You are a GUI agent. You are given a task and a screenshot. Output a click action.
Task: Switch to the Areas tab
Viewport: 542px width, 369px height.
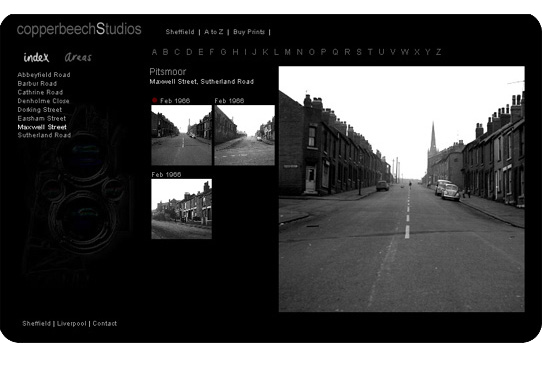(x=78, y=57)
